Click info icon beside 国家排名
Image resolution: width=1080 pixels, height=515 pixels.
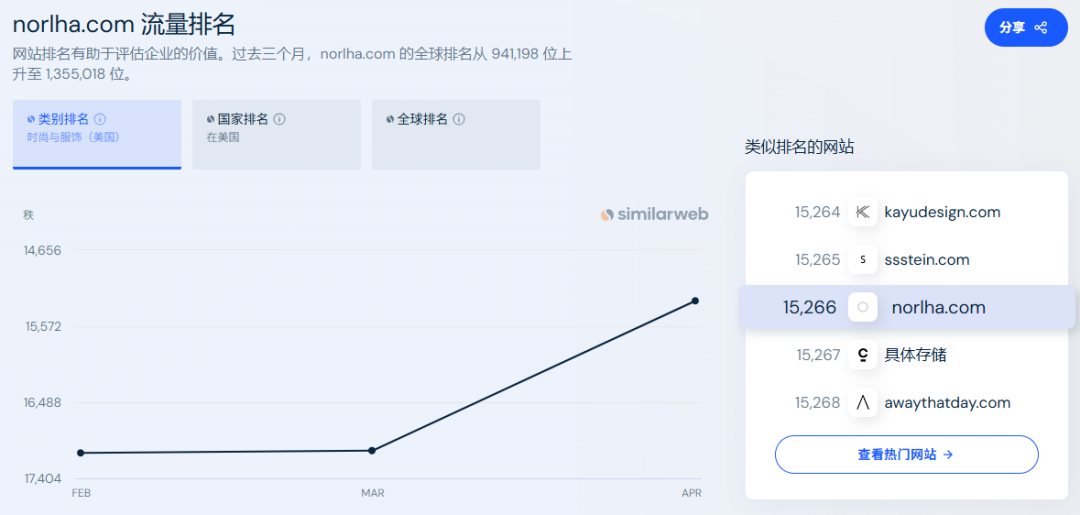pyautogui.click(x=279, y=119)
